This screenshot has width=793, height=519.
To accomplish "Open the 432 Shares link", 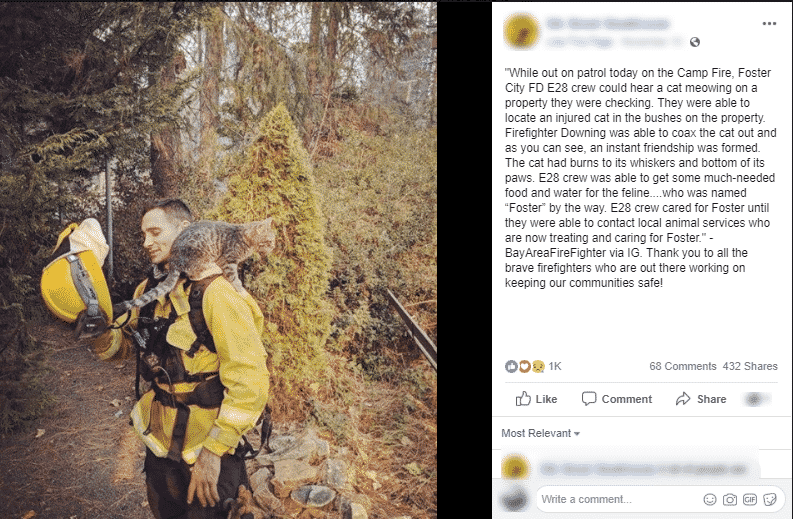I will (750, 366).
